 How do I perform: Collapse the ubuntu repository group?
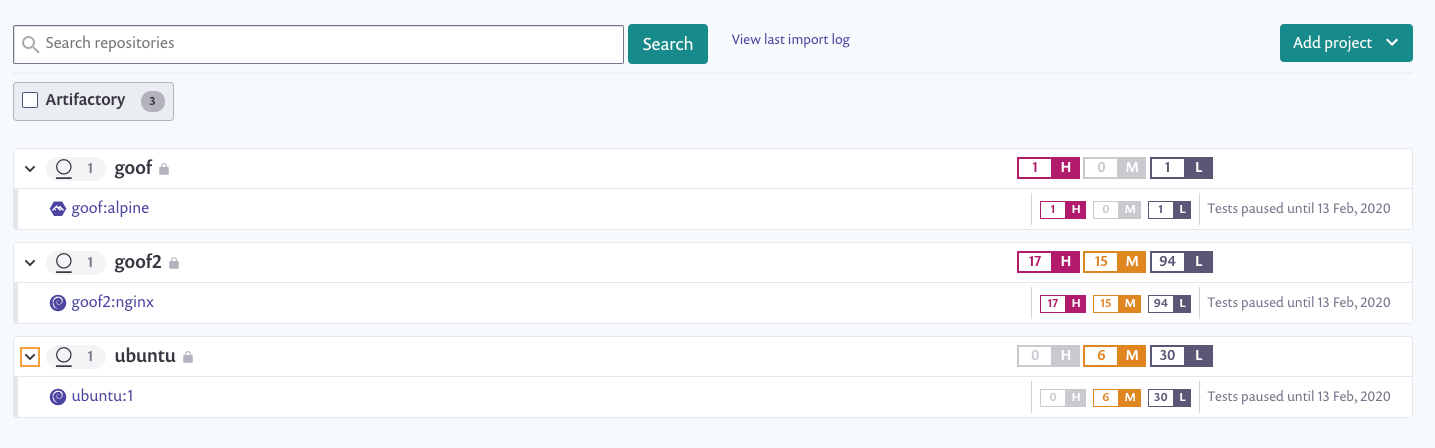tap(30, 357)
